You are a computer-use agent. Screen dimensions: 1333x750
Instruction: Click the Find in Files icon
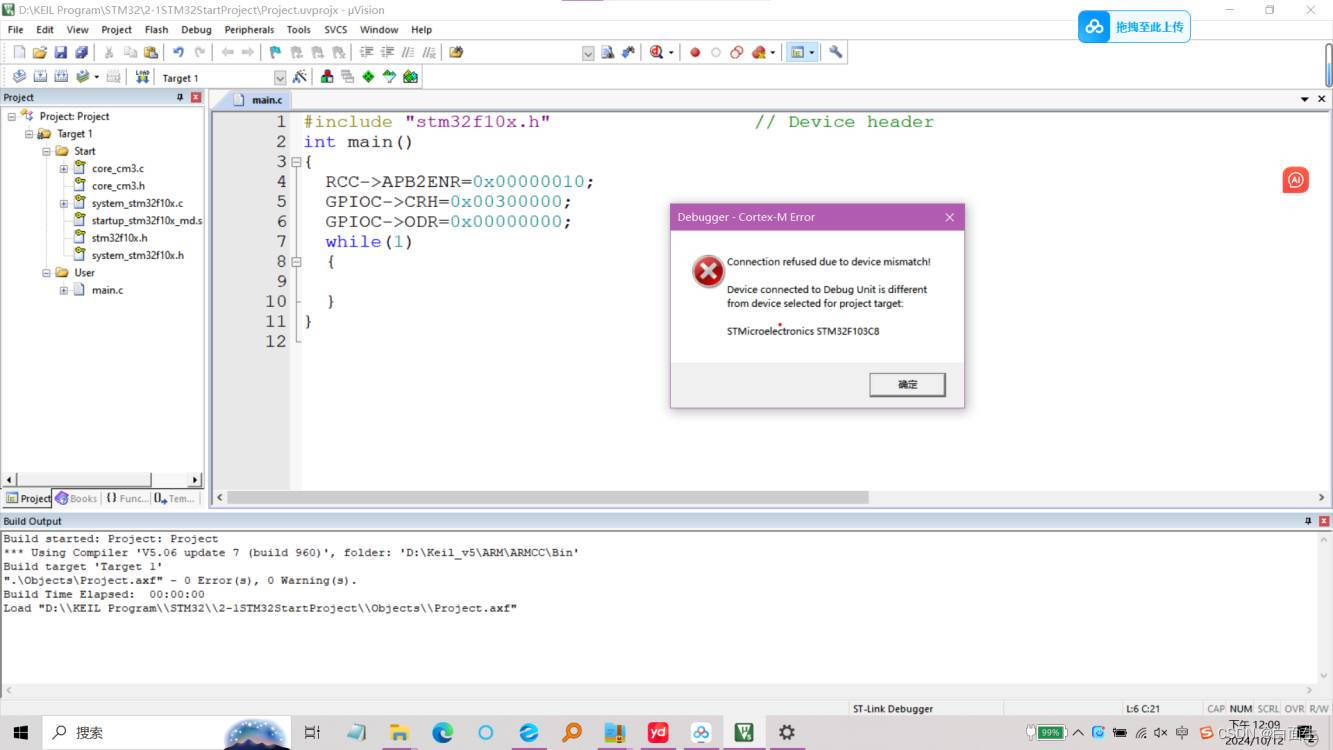[x=456, y=52]
